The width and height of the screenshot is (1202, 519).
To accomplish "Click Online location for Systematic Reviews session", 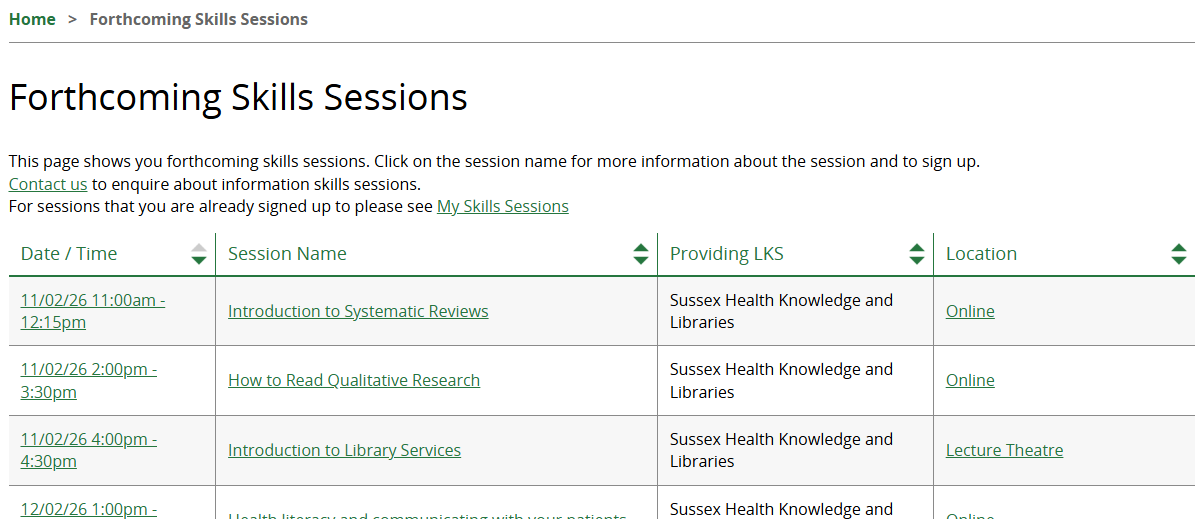I will 970,311.
